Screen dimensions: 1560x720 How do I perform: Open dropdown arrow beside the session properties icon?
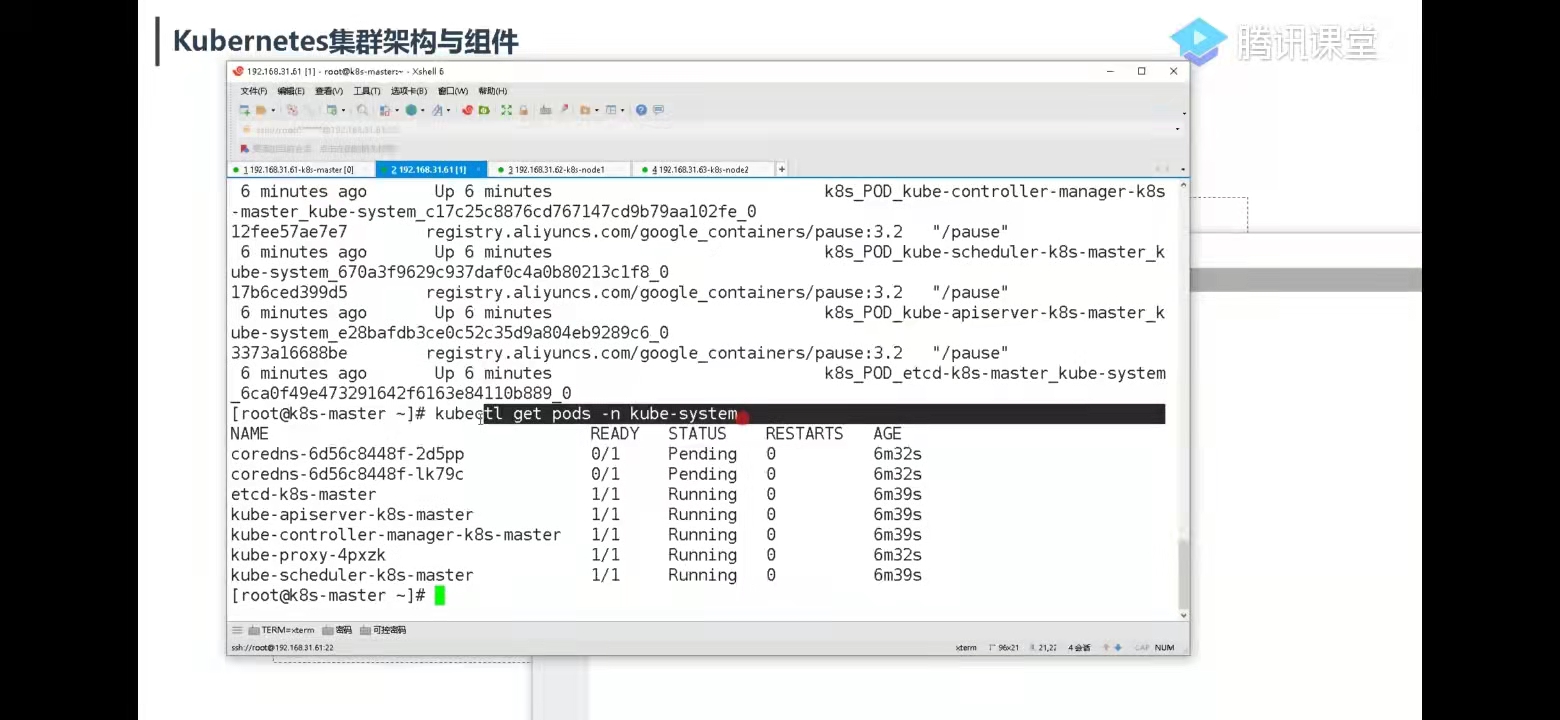(x=343, y=110)
